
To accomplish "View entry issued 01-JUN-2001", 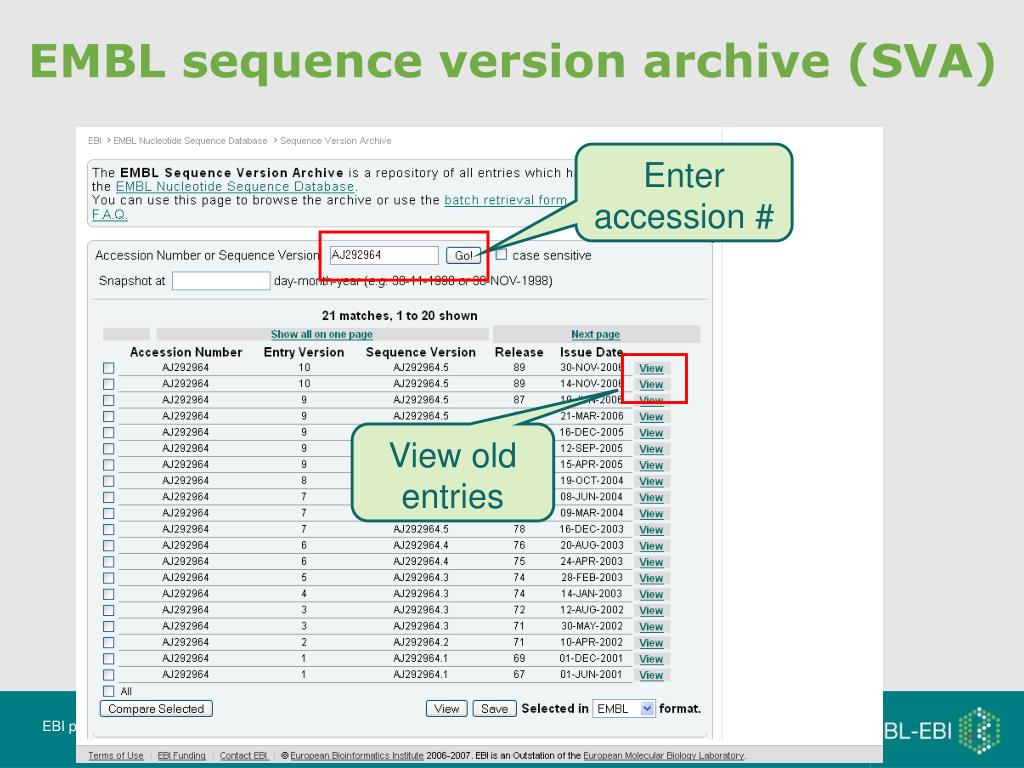I will [651, 675].
